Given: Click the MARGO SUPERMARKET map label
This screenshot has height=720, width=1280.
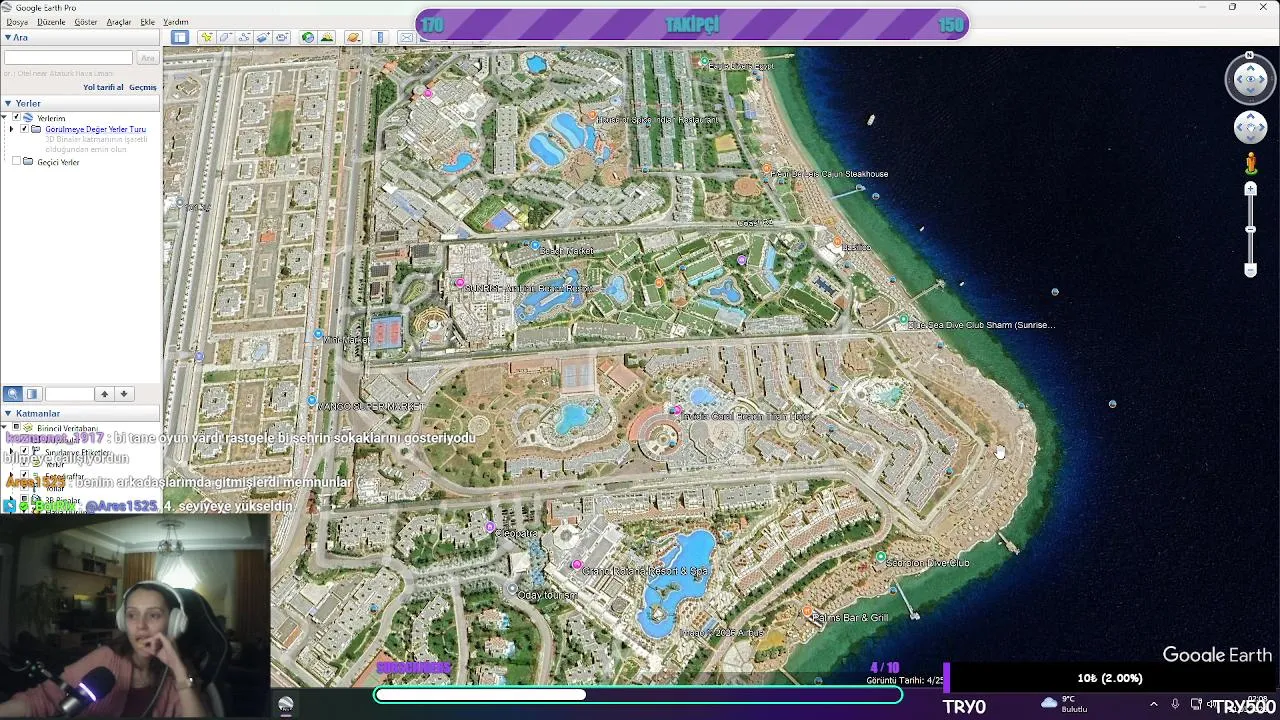Looking at the screenshot, I should pyautogui.click(x=370, y=406).
